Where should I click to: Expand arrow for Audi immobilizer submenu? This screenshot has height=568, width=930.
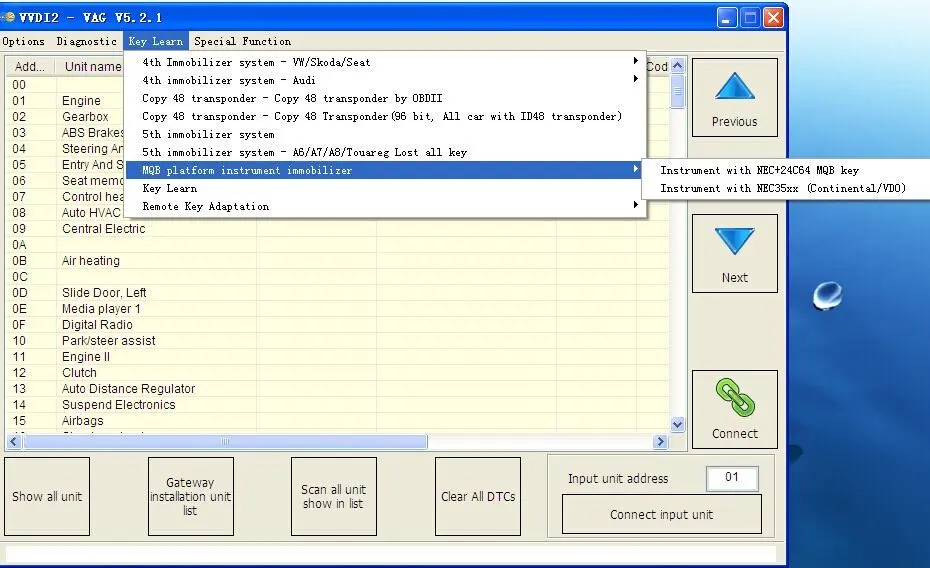tap(635, 78)
